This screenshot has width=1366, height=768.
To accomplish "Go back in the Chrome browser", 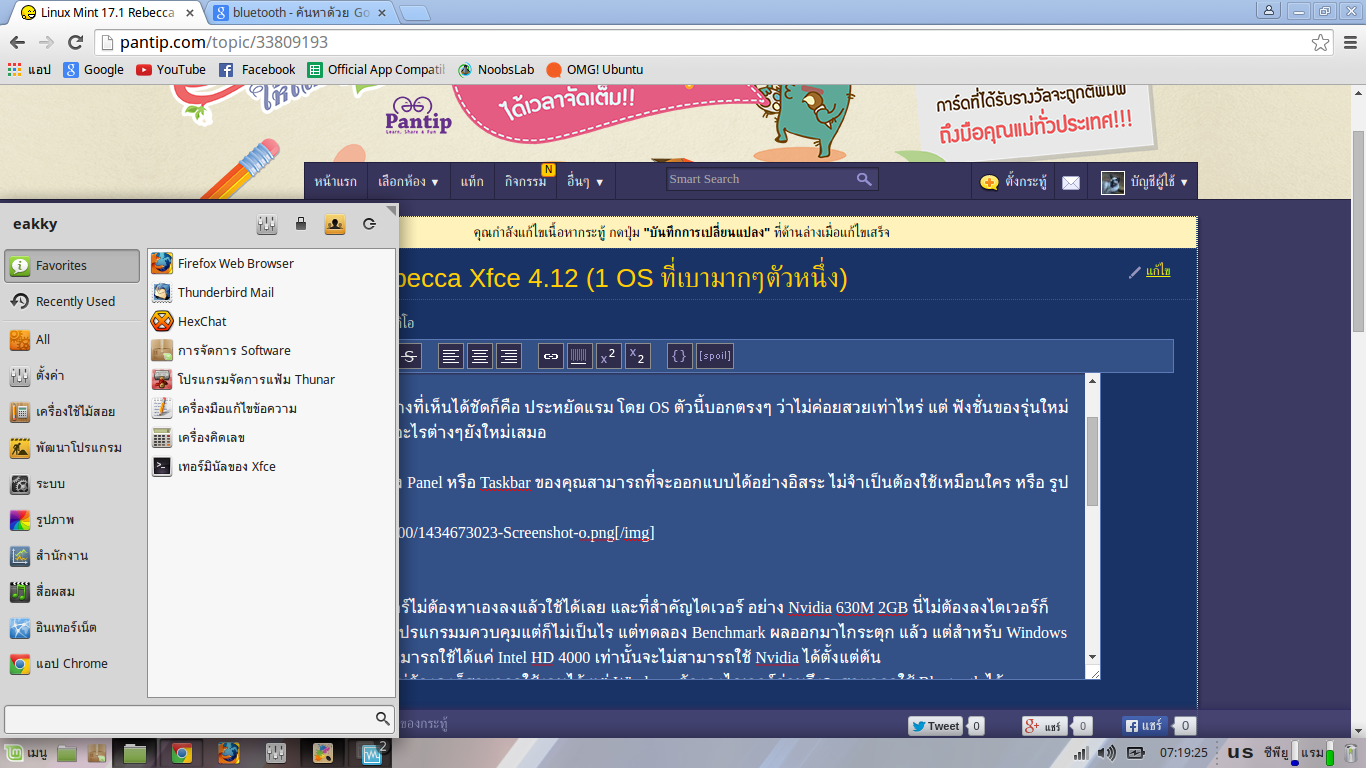I will point(17,42).
